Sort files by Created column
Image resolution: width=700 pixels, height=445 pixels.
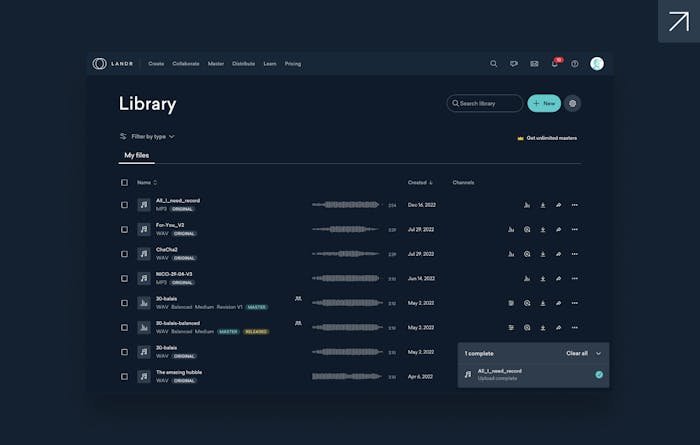[420, 182]
